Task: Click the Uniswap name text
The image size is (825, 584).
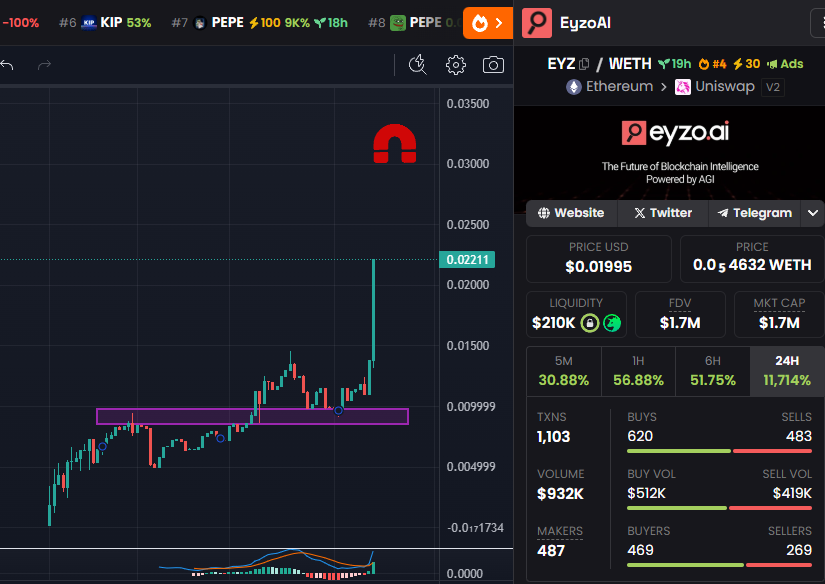Action: (x=725, y=87)
